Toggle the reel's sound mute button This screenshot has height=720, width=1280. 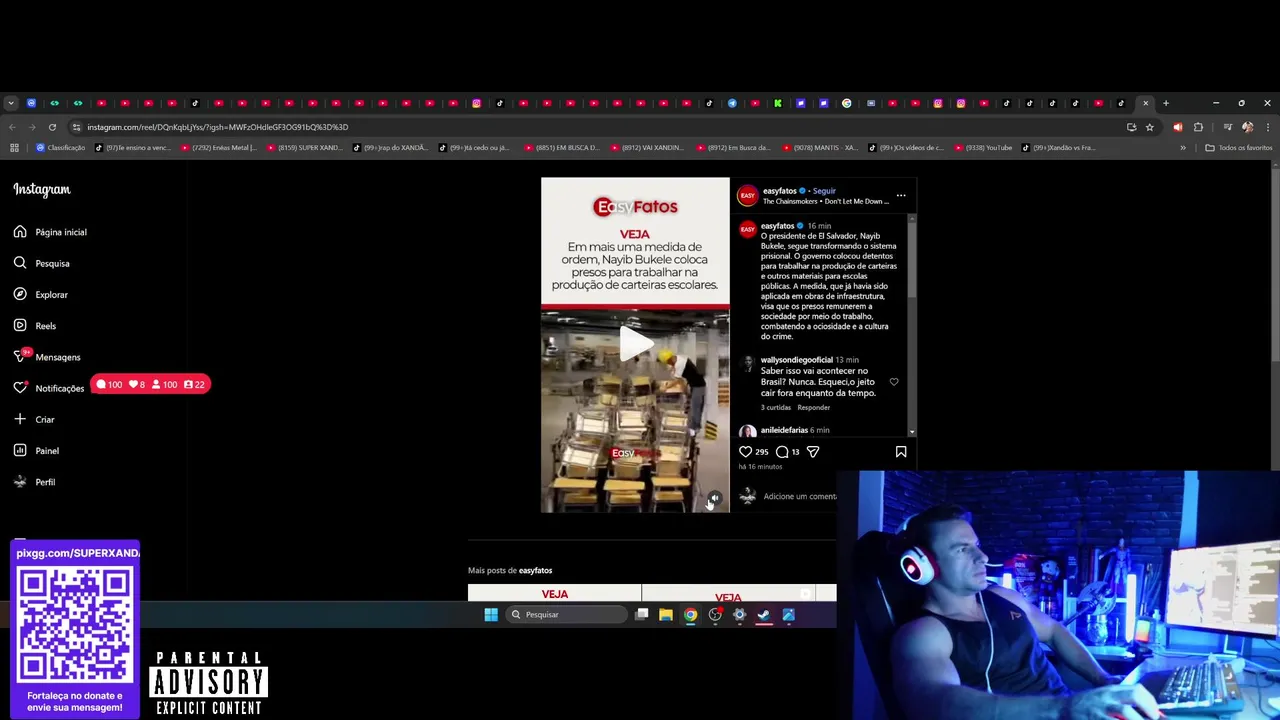coord(714,497)
